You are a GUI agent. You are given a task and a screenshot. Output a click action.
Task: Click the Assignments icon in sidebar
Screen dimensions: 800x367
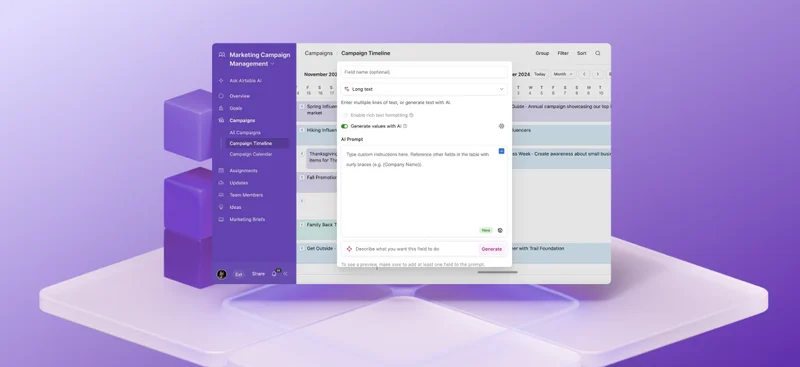221,170
